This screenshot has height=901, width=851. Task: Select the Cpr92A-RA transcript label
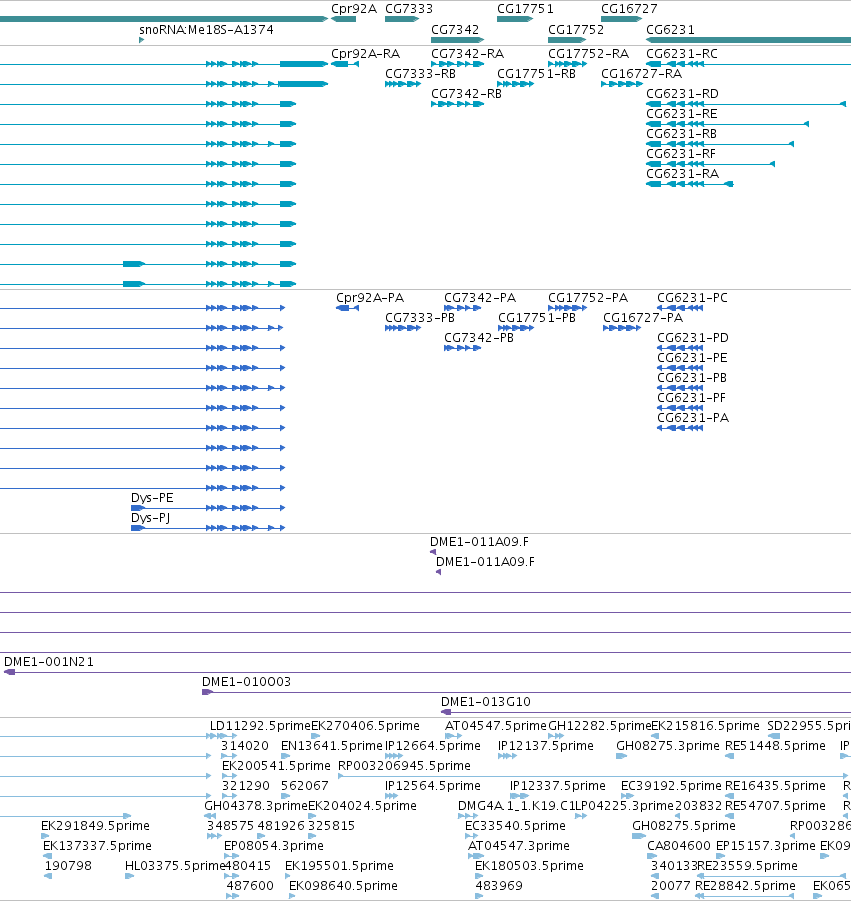click(x=365, y=53)
